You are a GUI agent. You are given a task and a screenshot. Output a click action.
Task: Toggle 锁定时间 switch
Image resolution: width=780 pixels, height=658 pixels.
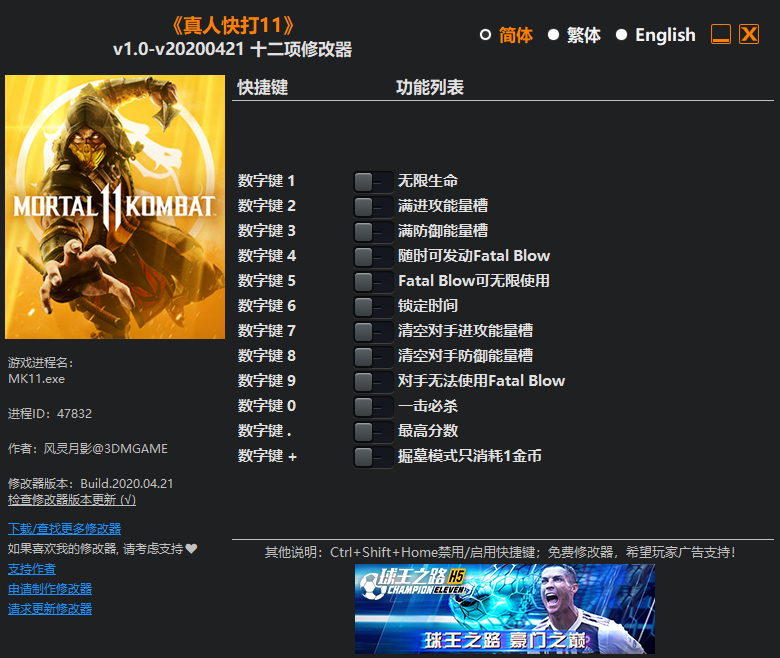coord(373,306)
